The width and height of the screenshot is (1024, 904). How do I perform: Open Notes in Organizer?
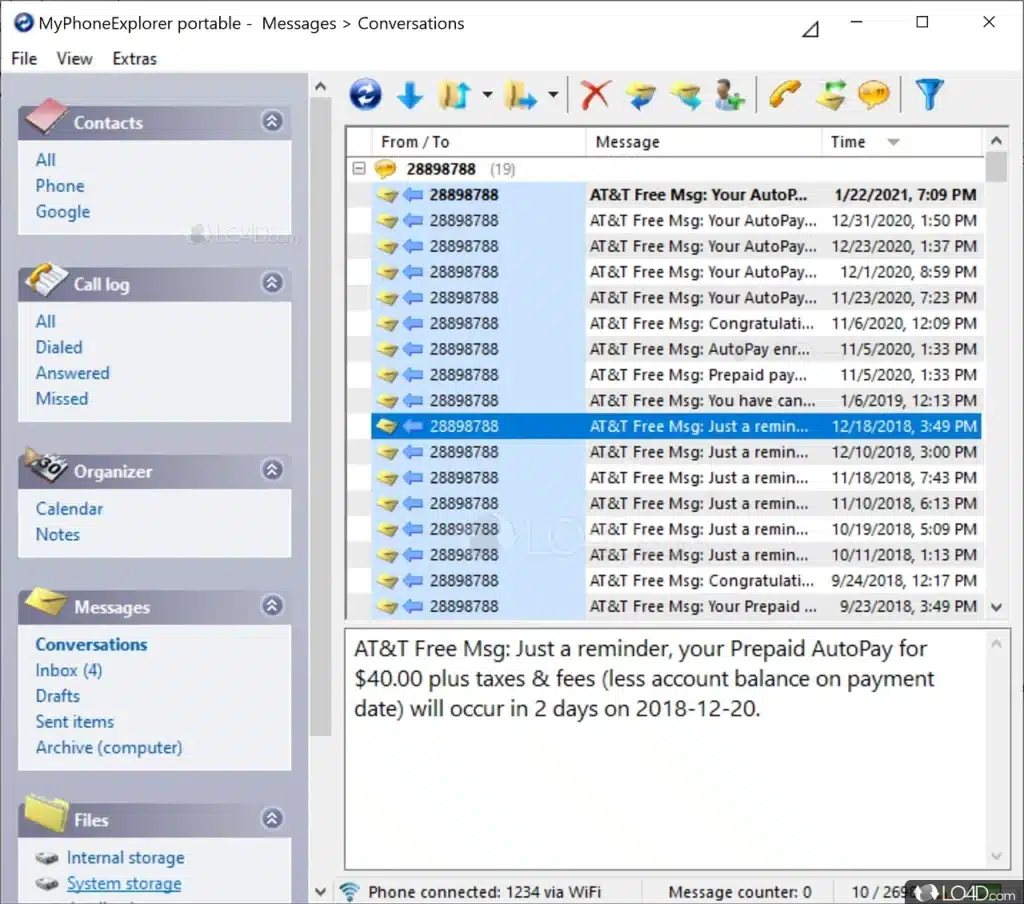click(57, 535)
